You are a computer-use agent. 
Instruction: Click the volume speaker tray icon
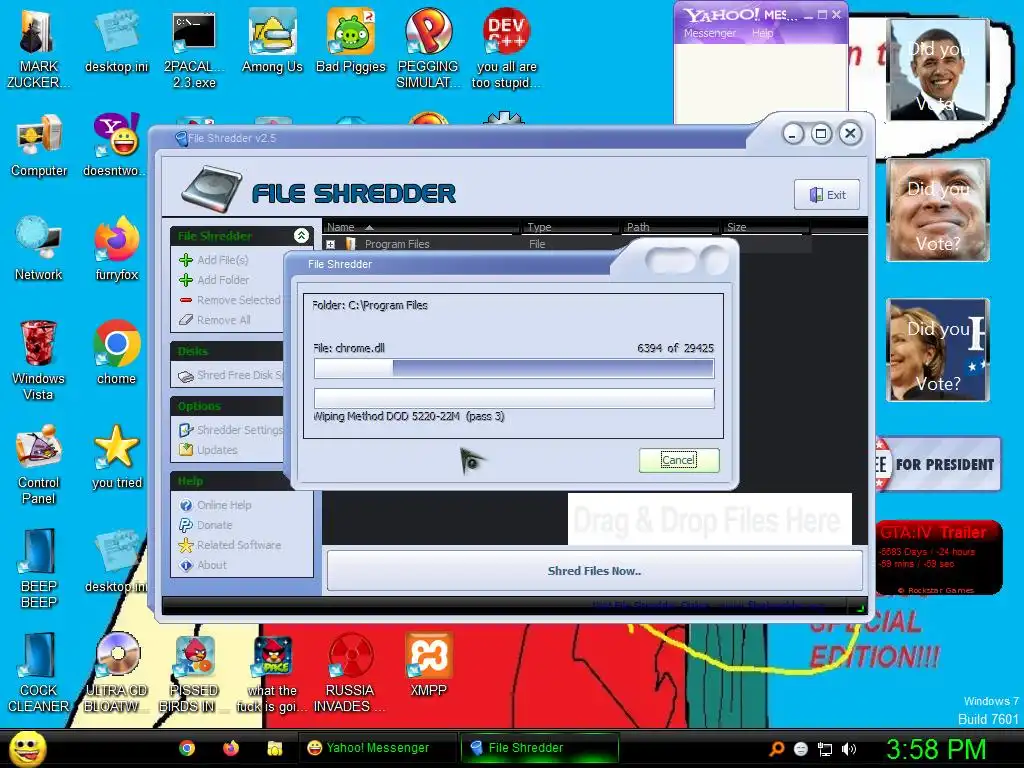849,749
